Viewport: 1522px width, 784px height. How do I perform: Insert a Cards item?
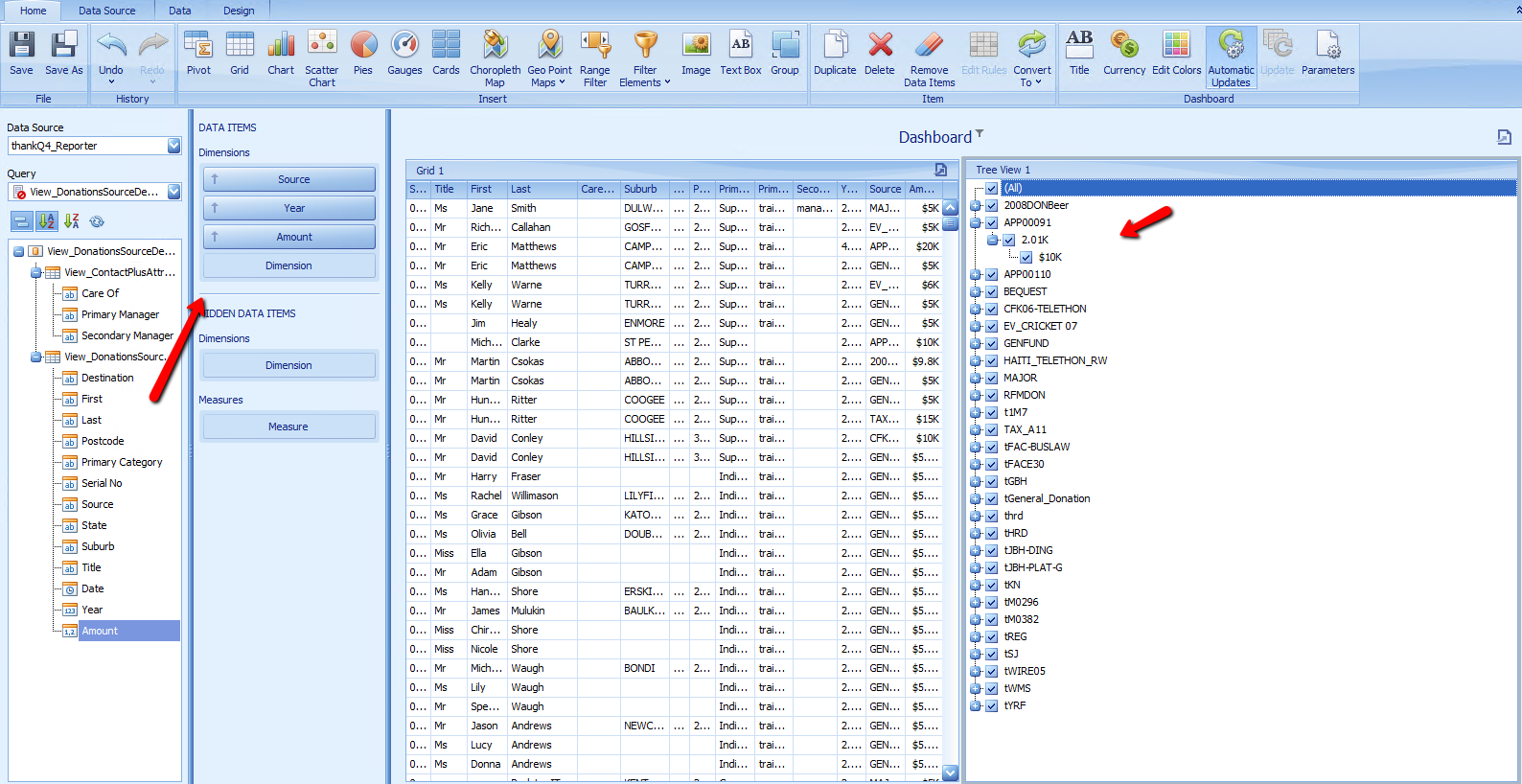tap(446, 54)
